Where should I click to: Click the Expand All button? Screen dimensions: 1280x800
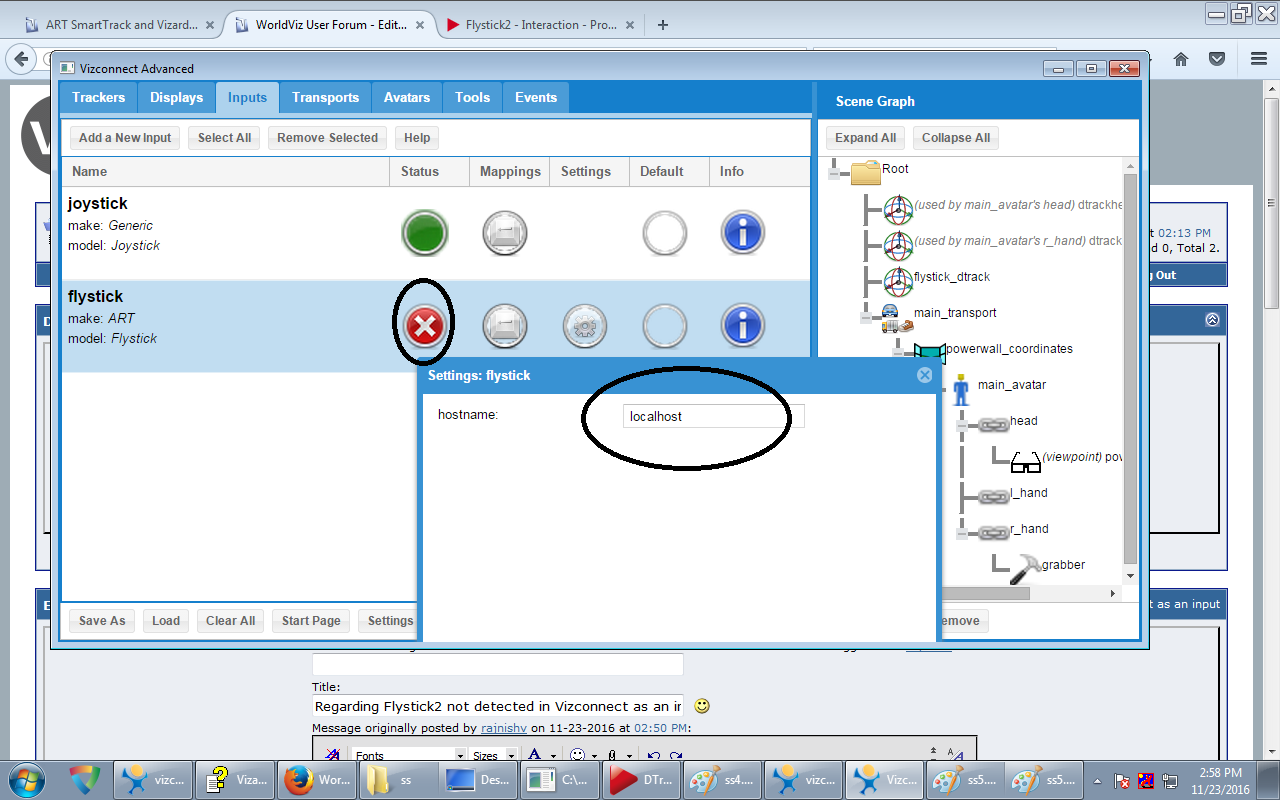click(x=865, y=138)
